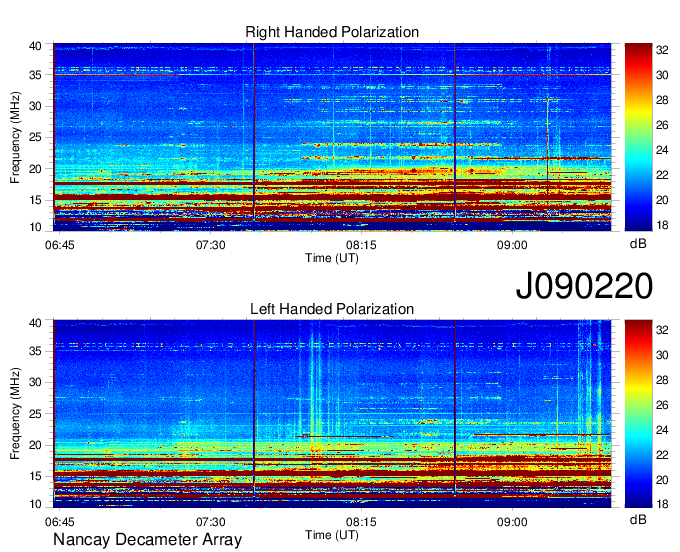
Task: Click the dB label under Left Handed colorbar
Action: click(638, 519)
